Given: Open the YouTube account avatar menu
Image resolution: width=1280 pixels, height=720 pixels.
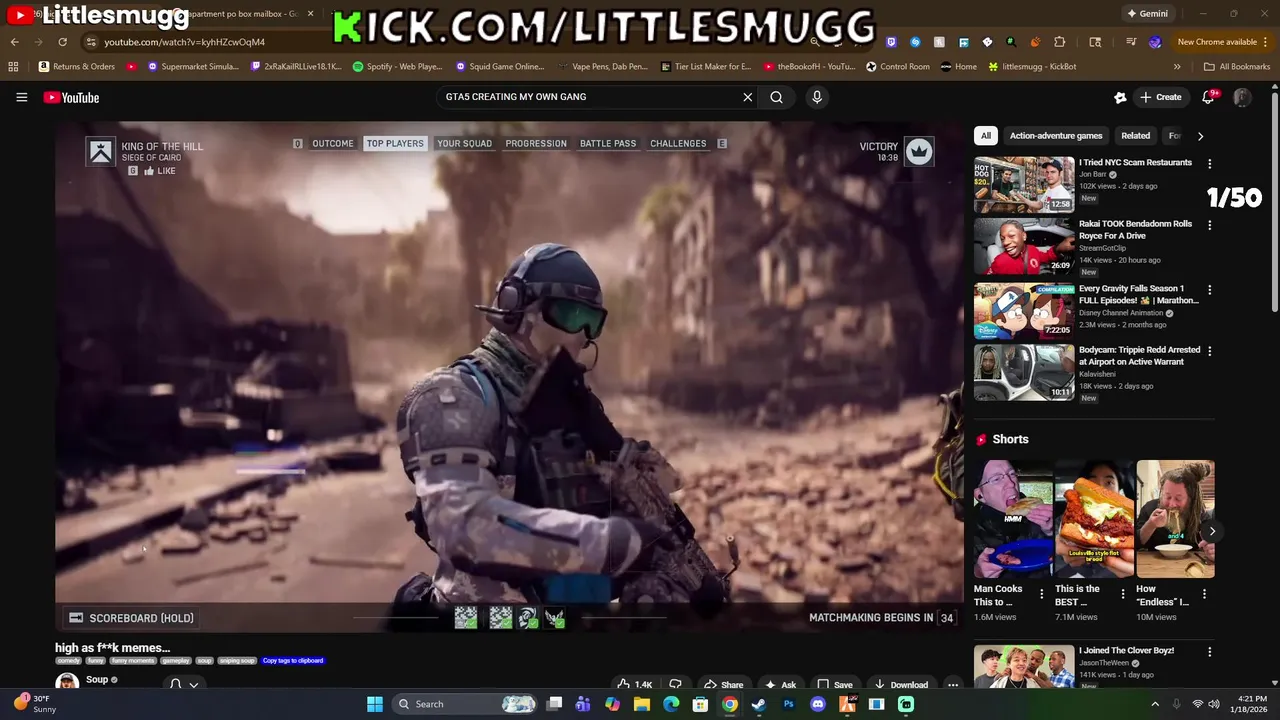Looking at the screenshot, I should coord(1242,97).
